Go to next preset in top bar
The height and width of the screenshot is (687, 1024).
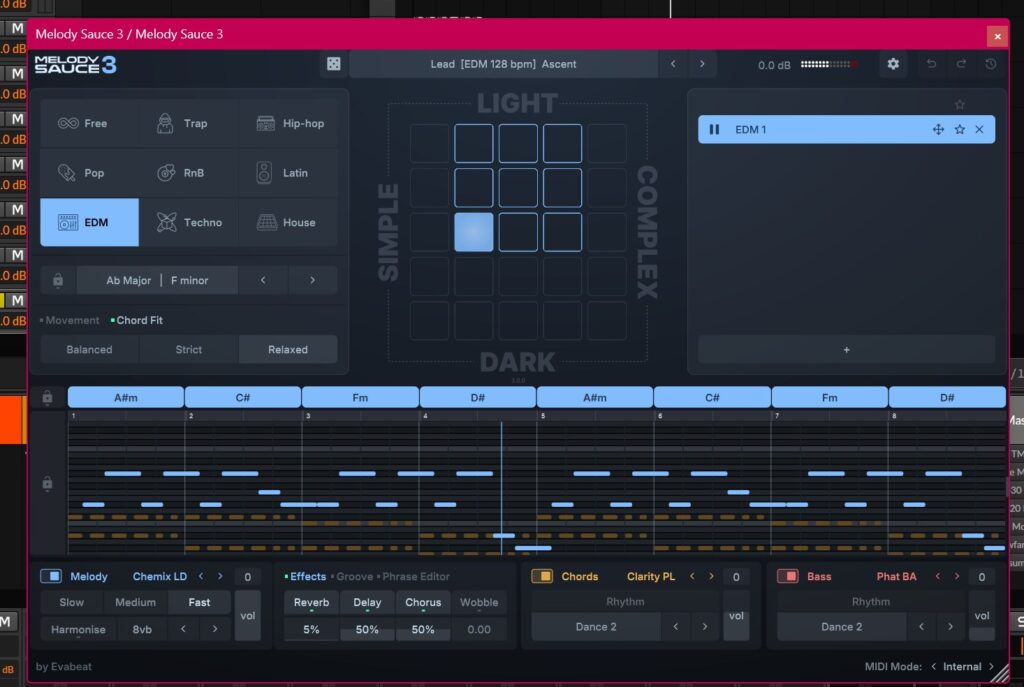tap(702, 64)
